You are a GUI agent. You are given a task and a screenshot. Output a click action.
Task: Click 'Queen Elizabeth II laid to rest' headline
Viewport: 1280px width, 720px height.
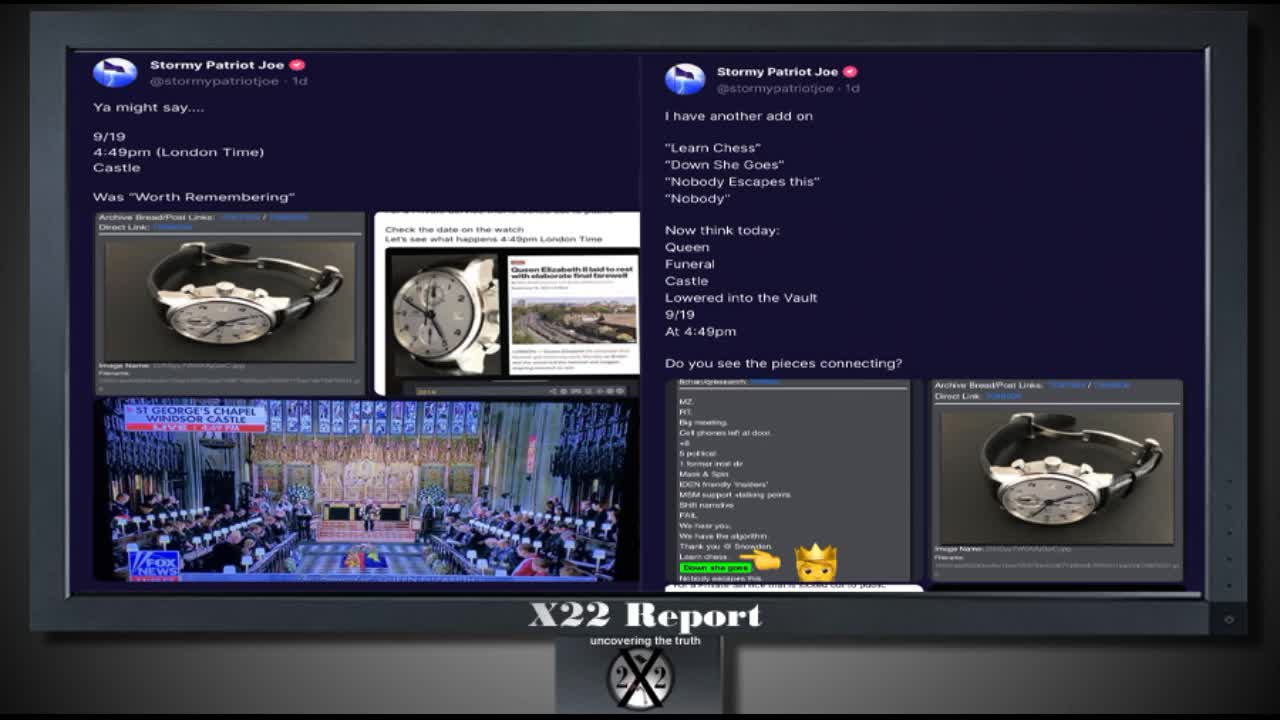coord(571,274)
